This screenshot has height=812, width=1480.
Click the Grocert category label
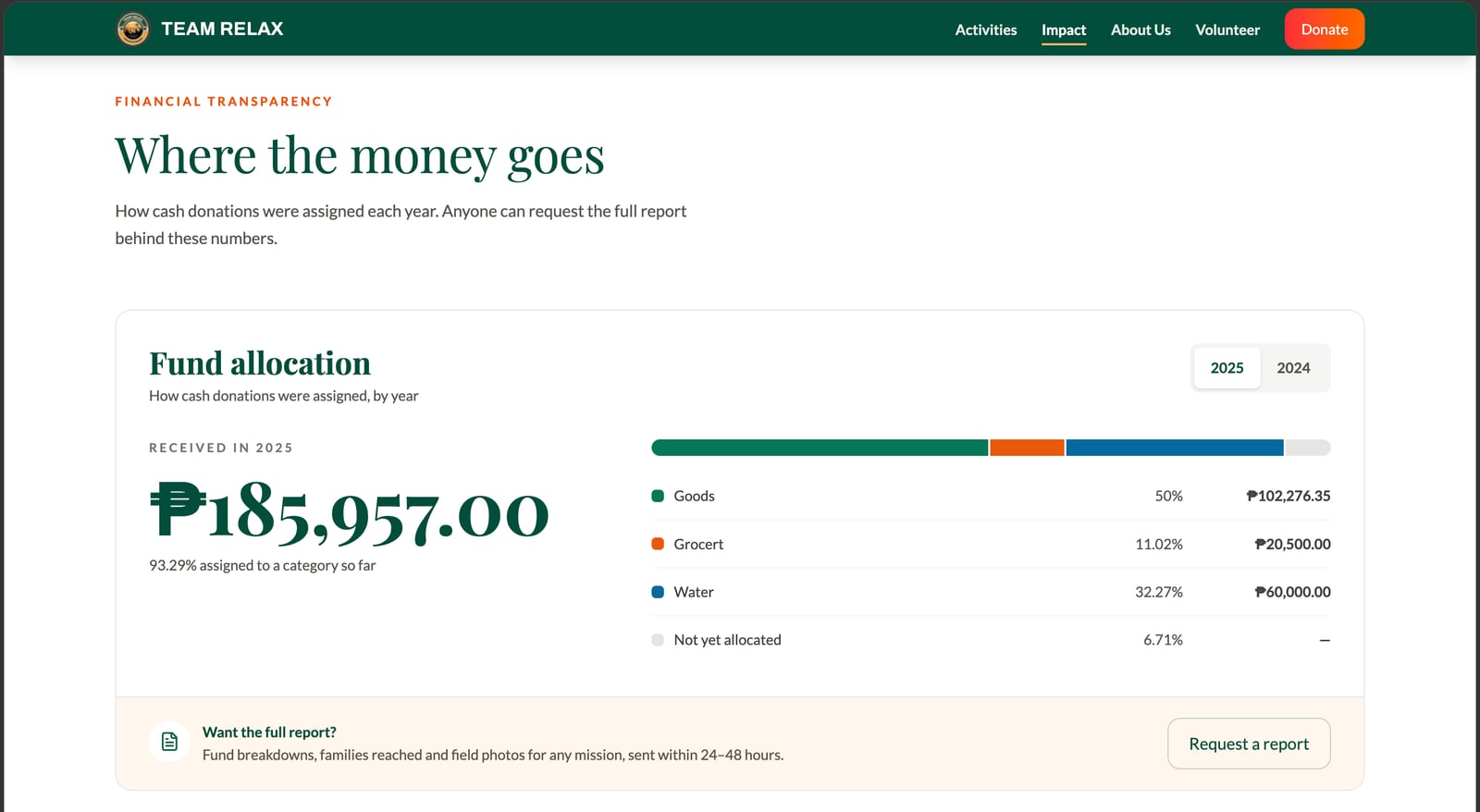point(698,544)
